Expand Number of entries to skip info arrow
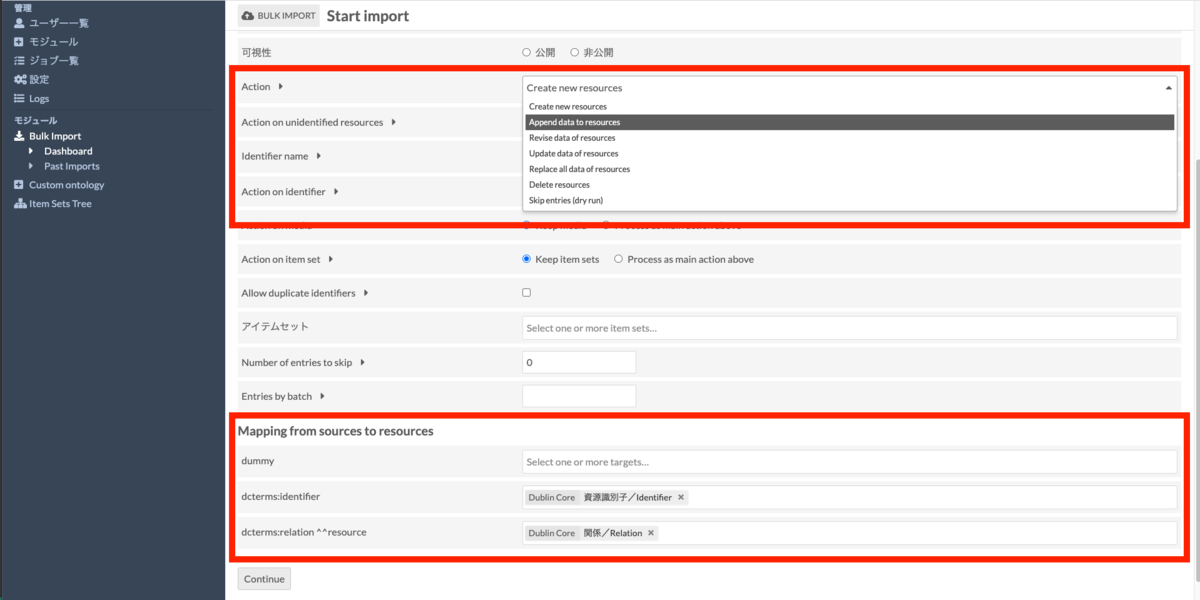Screen dimensions: 1200x600 (362, 362)
